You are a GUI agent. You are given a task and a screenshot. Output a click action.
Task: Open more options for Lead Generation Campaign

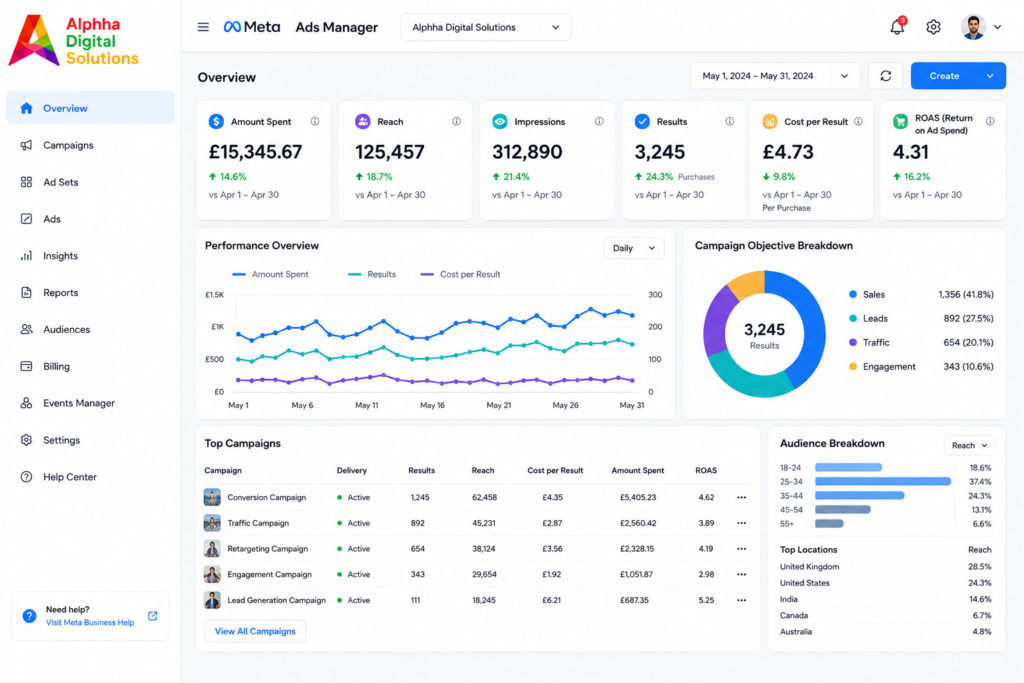[x=741, y=600]
